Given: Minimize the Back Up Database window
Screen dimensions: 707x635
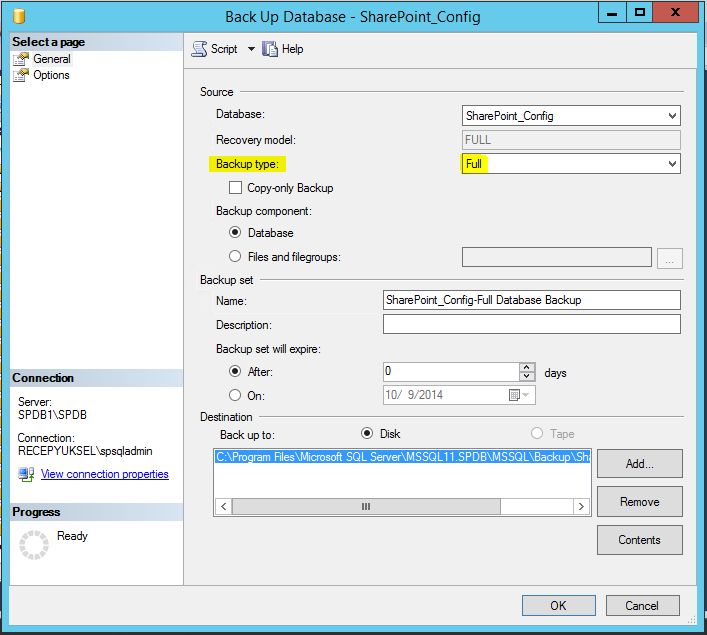Looking at the screenshot, I should coord(612,13).
